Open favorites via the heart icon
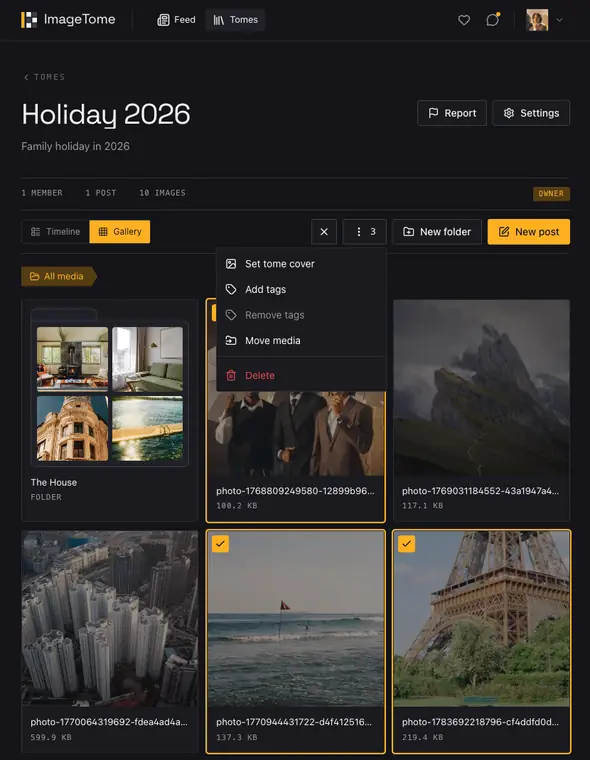The image size is (590, 760). [464, 20]
